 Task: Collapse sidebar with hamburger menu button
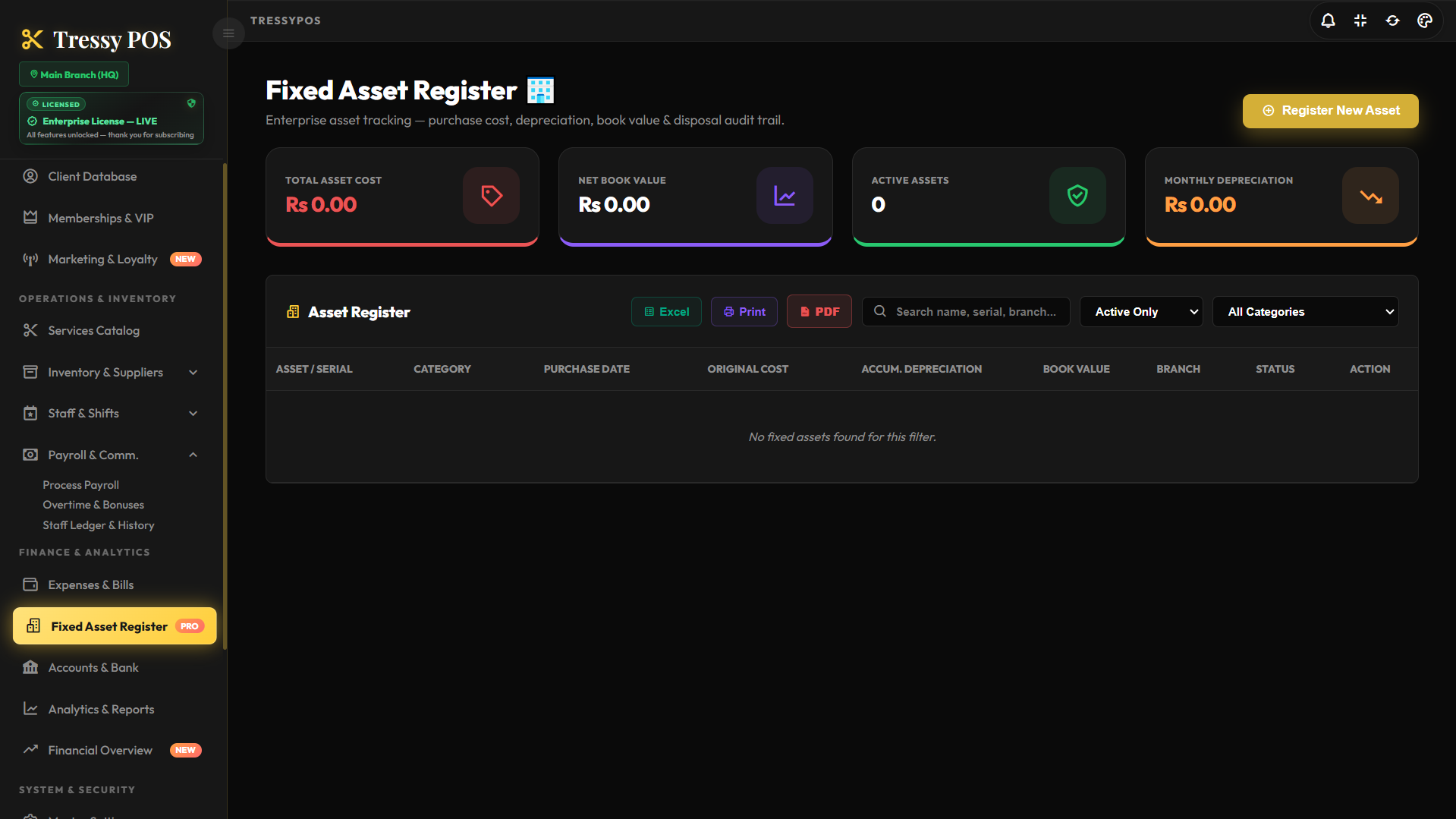pos(228,33)
